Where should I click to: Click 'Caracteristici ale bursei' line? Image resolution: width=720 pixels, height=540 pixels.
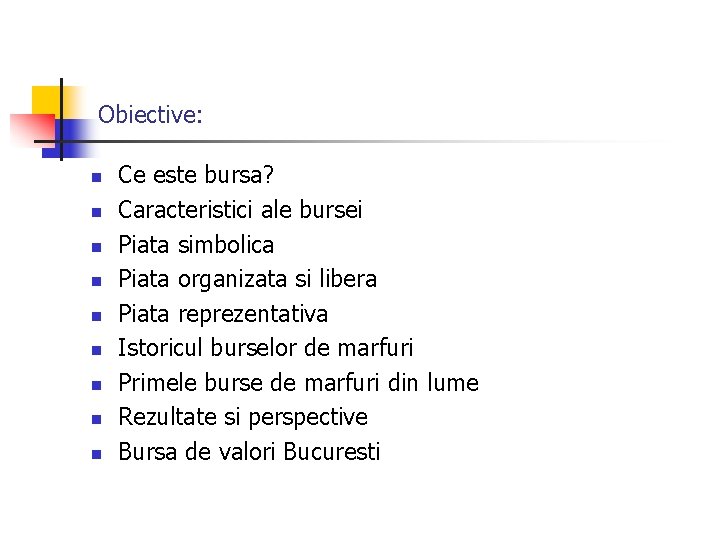[x=240, y=210]
